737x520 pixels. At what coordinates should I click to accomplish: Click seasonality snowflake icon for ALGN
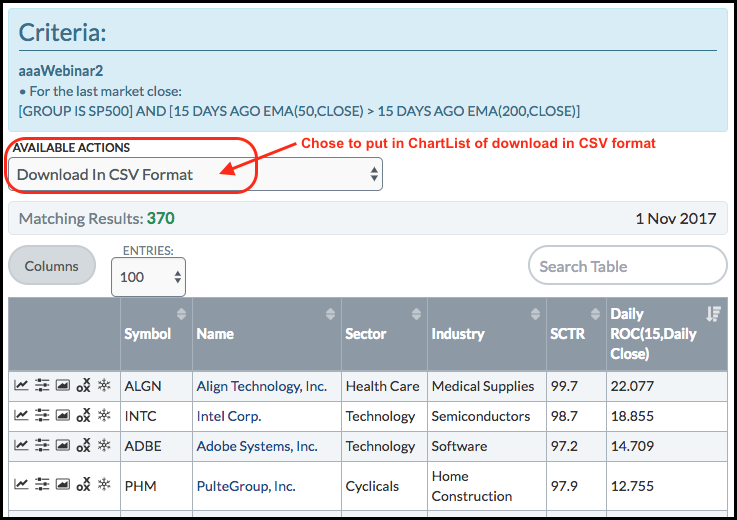click(104, 386)
